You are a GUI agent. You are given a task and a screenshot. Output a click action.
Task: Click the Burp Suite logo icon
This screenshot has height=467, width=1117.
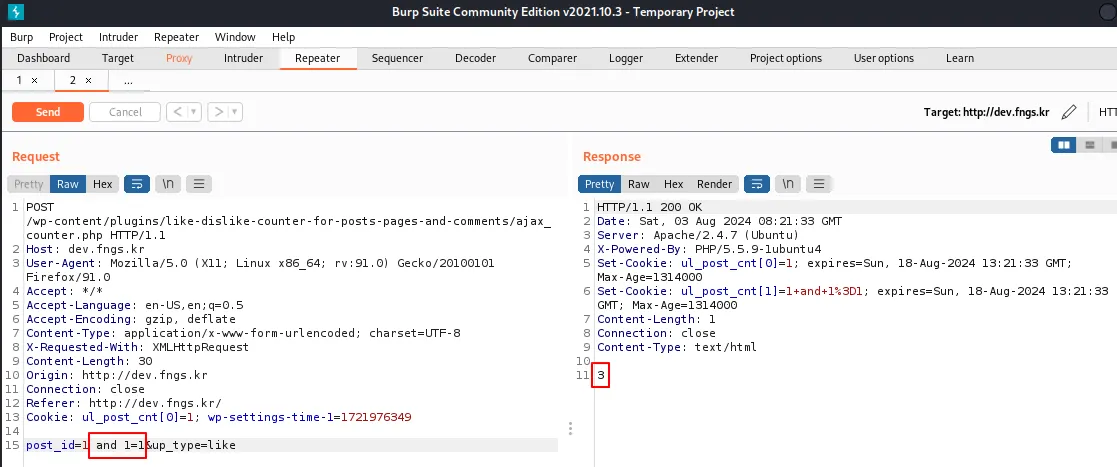point(15,11)
